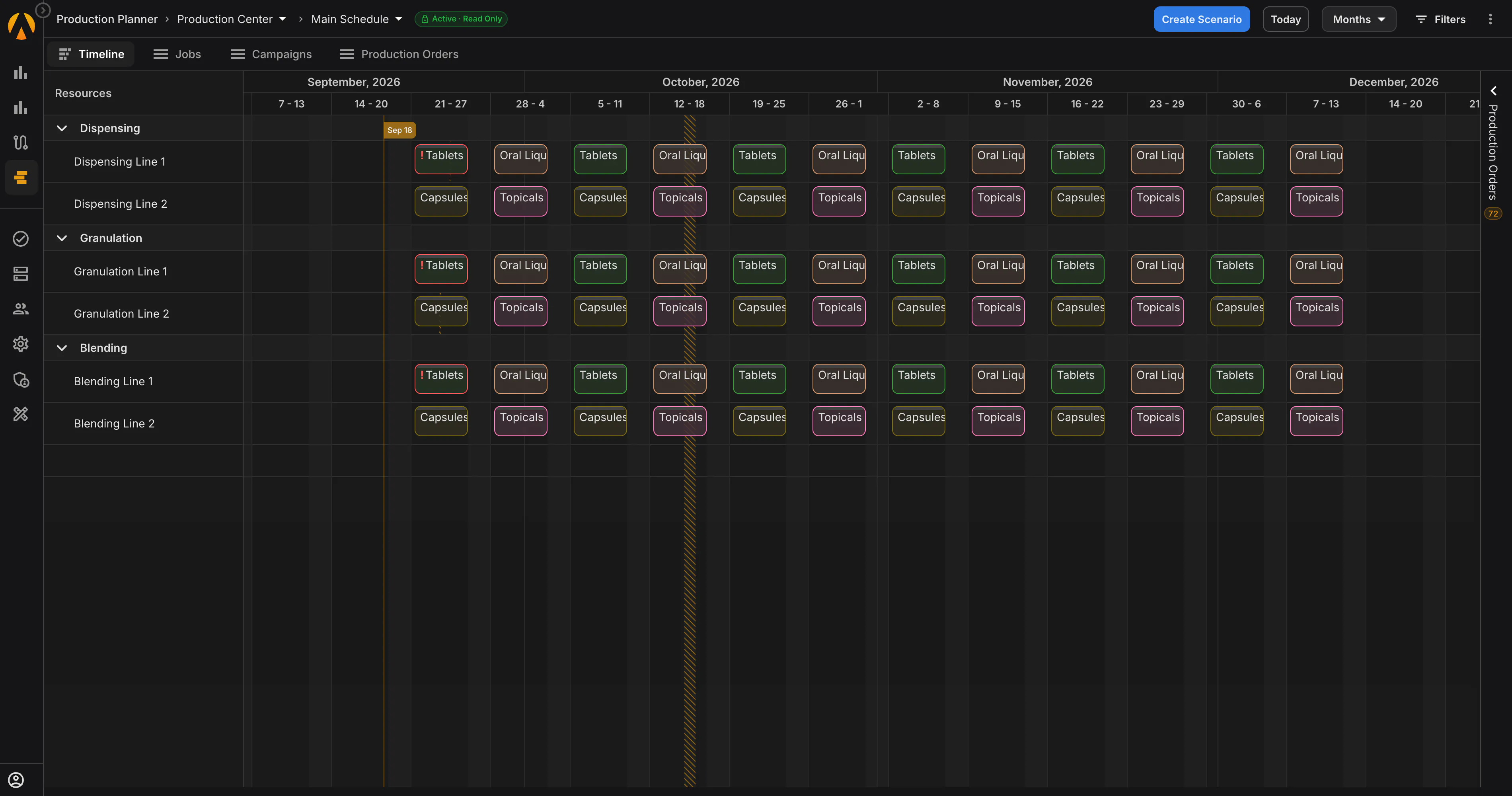This screenshot has height=796, width=1512.
Task: Select Dispensing Line 2 resource row
Action: coord(143,204)
